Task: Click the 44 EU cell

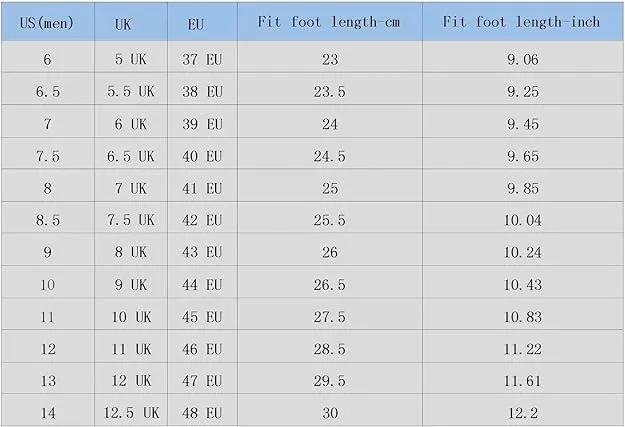Action: pos(202,285)
